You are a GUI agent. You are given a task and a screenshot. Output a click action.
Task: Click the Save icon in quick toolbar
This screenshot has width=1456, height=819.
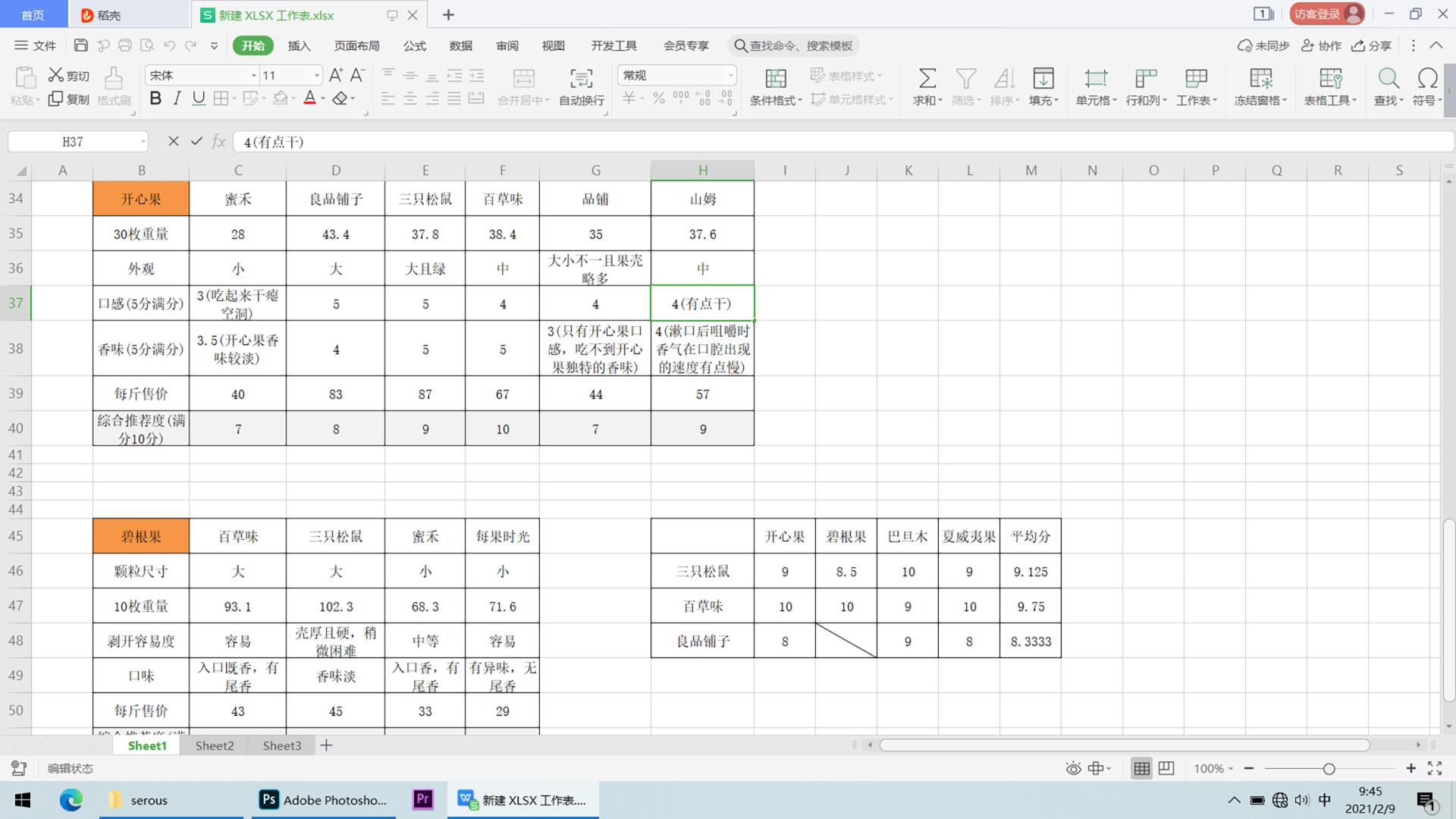[81, 45]
